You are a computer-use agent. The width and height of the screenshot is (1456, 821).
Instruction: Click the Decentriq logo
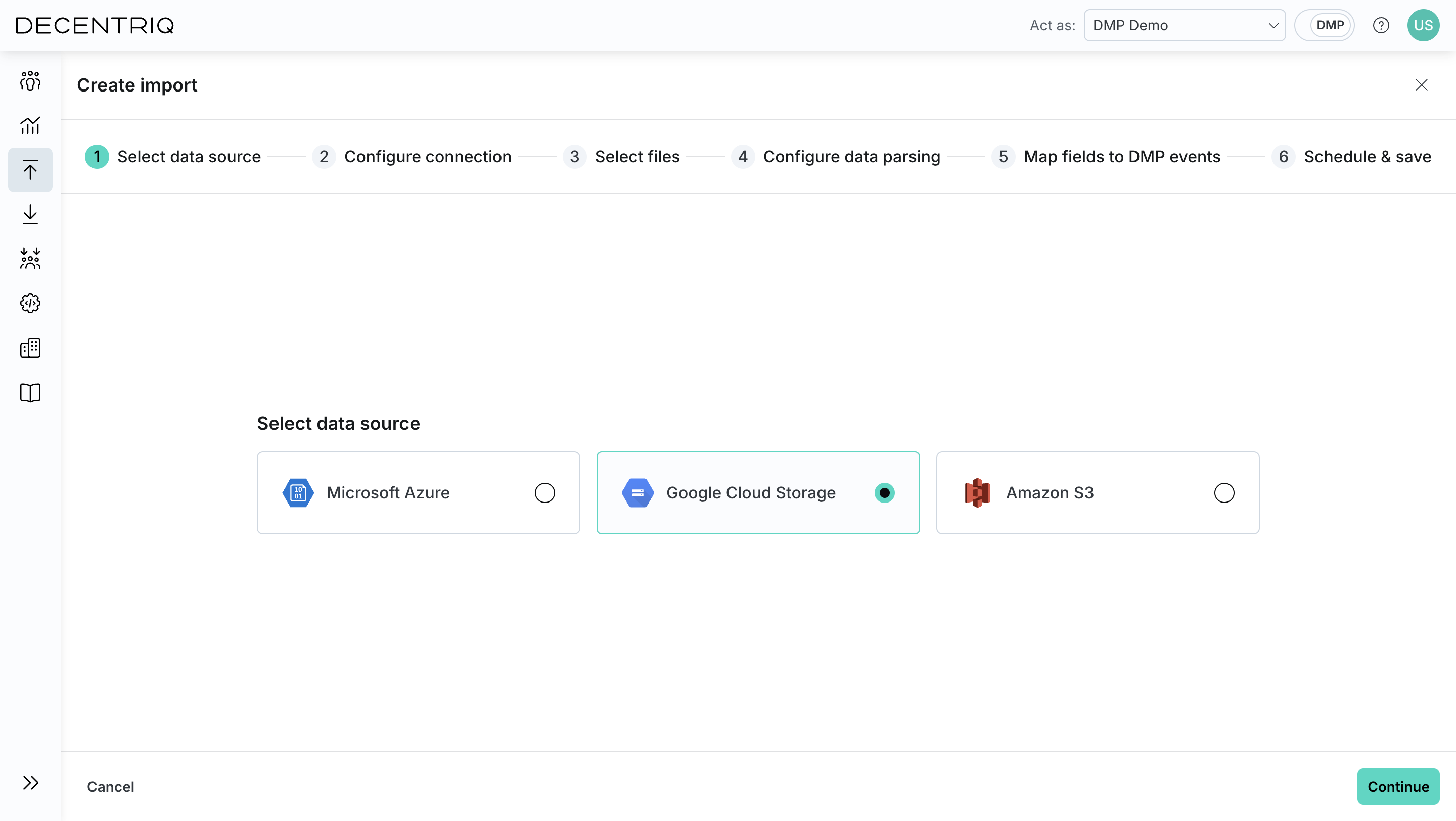[95, 25]
